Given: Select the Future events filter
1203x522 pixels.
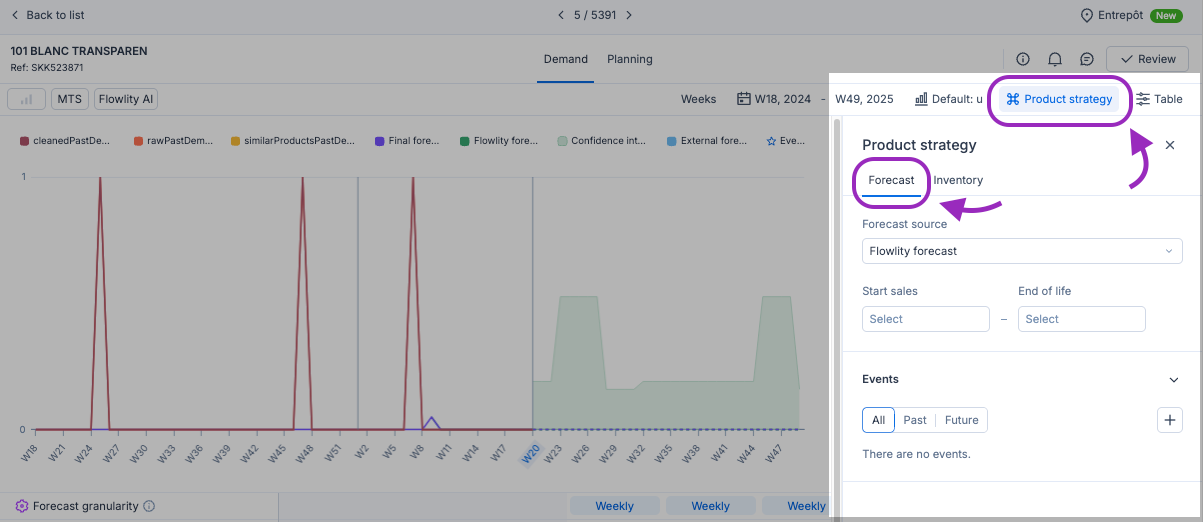Looking at the screenshot, I should coord(961,420).
